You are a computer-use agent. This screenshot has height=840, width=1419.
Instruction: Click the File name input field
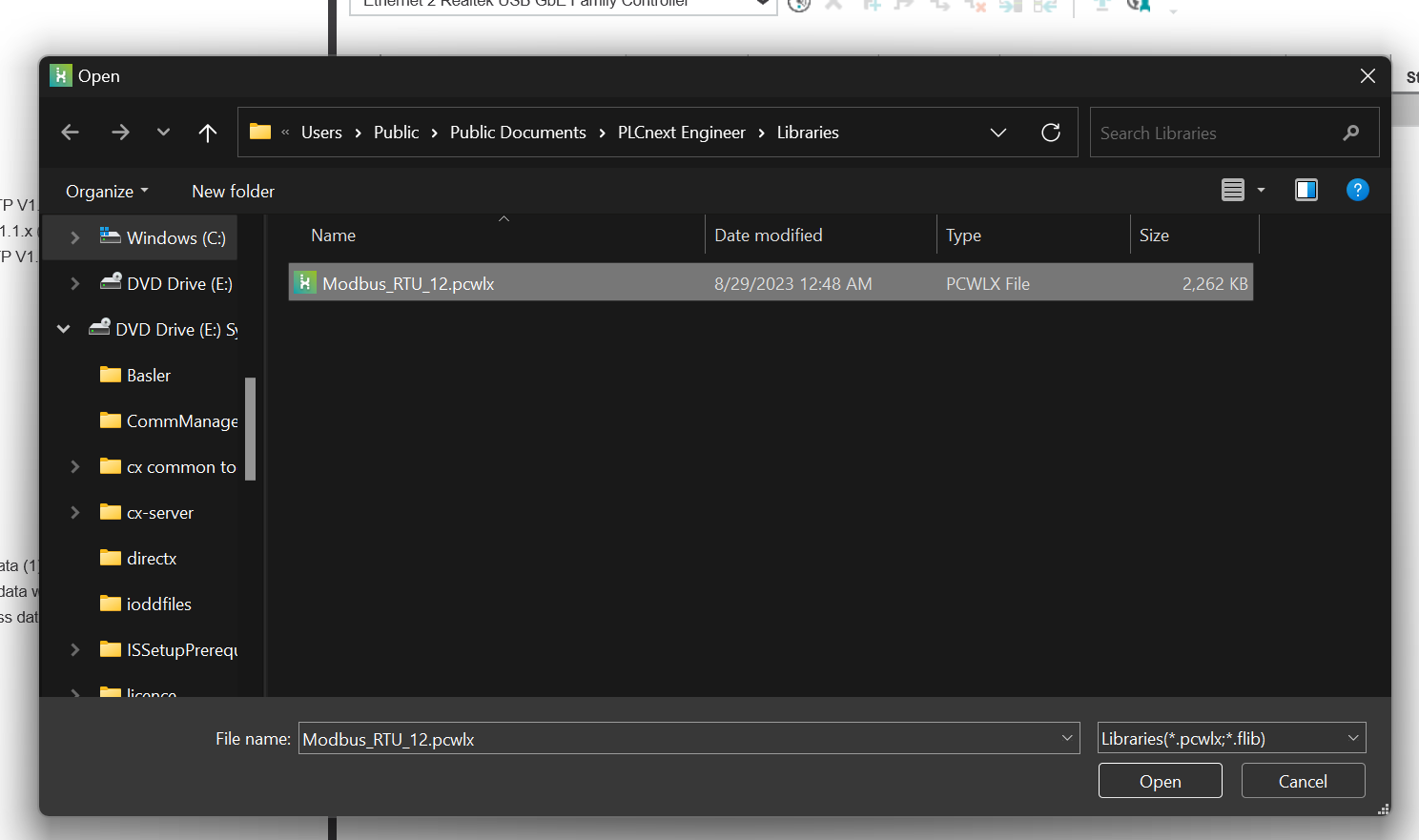pyautogui.click(x=677, y=738)
